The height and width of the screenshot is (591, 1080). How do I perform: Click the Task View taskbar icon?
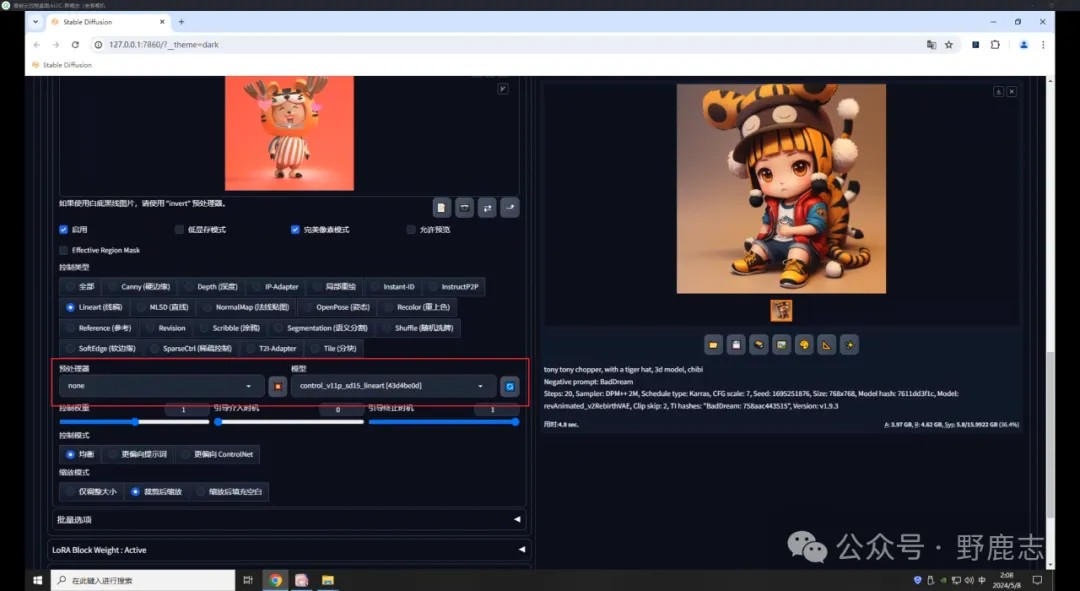248,580
